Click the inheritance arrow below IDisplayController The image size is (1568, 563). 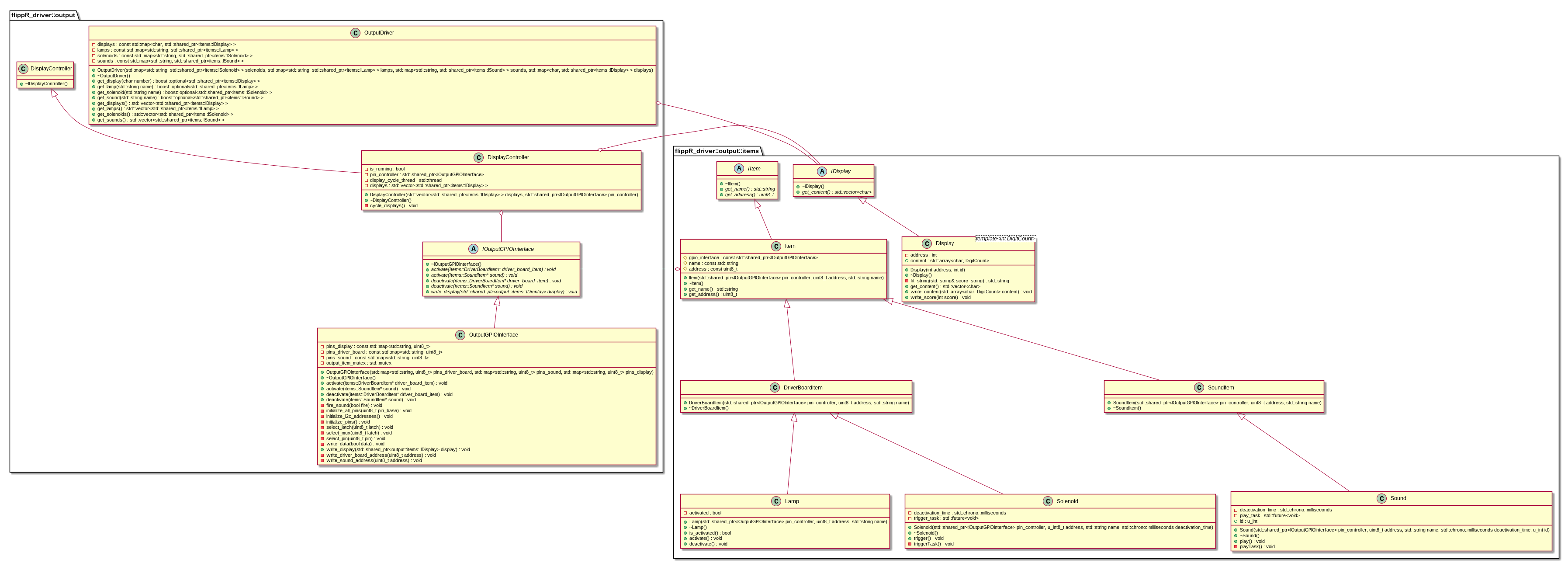pos(54,94)
